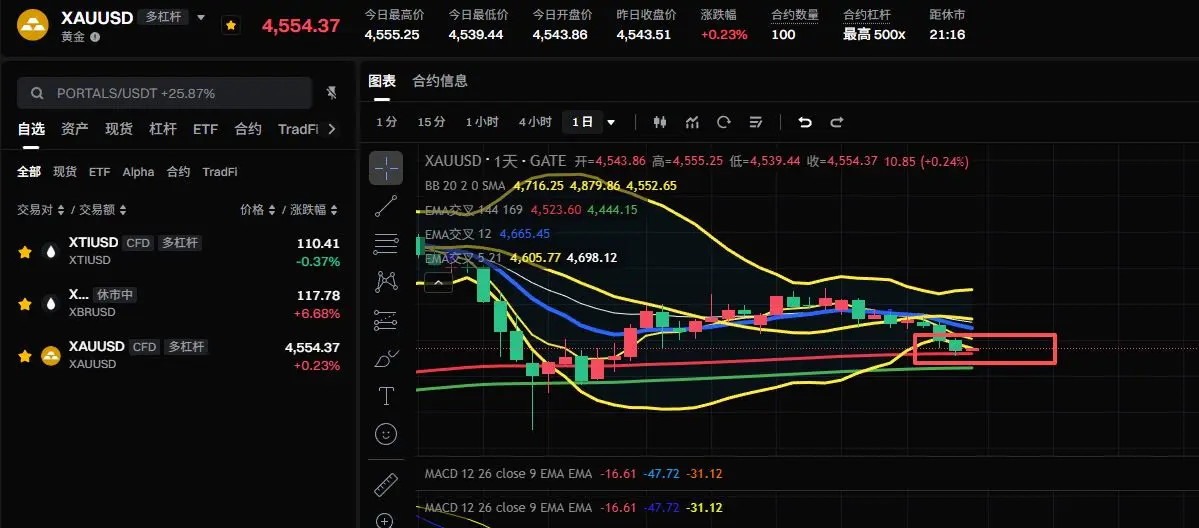This screenshot has width=1199, height=528.
Task: Open the XTIUSD row in watchlist
Action: coord(178,252)
